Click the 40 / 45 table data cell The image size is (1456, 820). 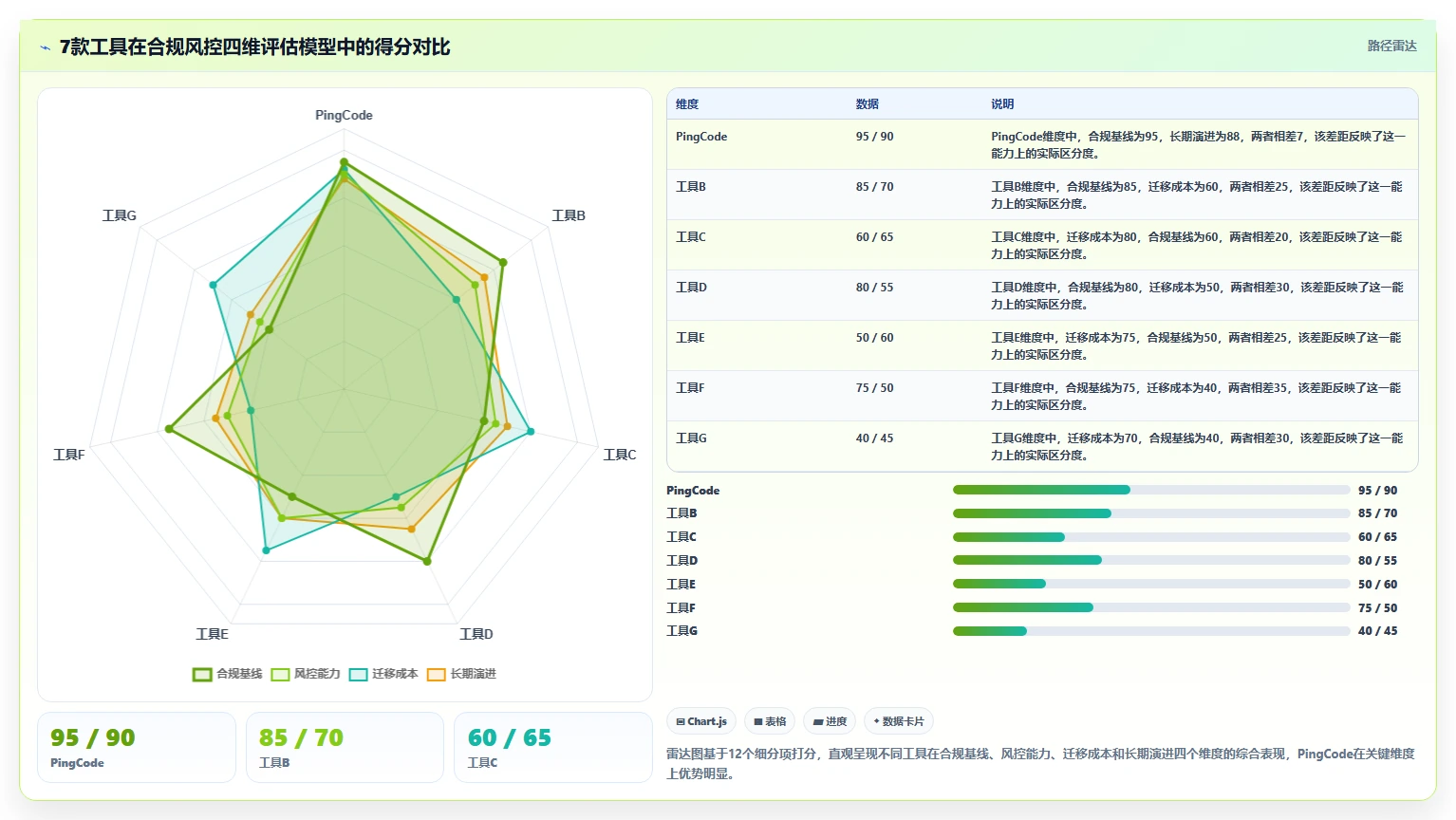pyautogui.click(x=874, y=438)
